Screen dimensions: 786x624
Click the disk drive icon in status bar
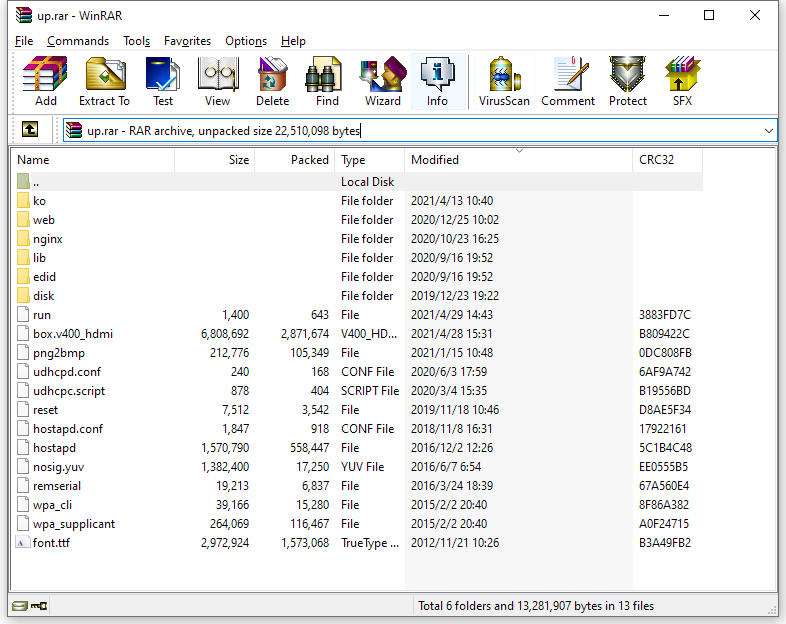pyautogui.click(x=20, y=606)
